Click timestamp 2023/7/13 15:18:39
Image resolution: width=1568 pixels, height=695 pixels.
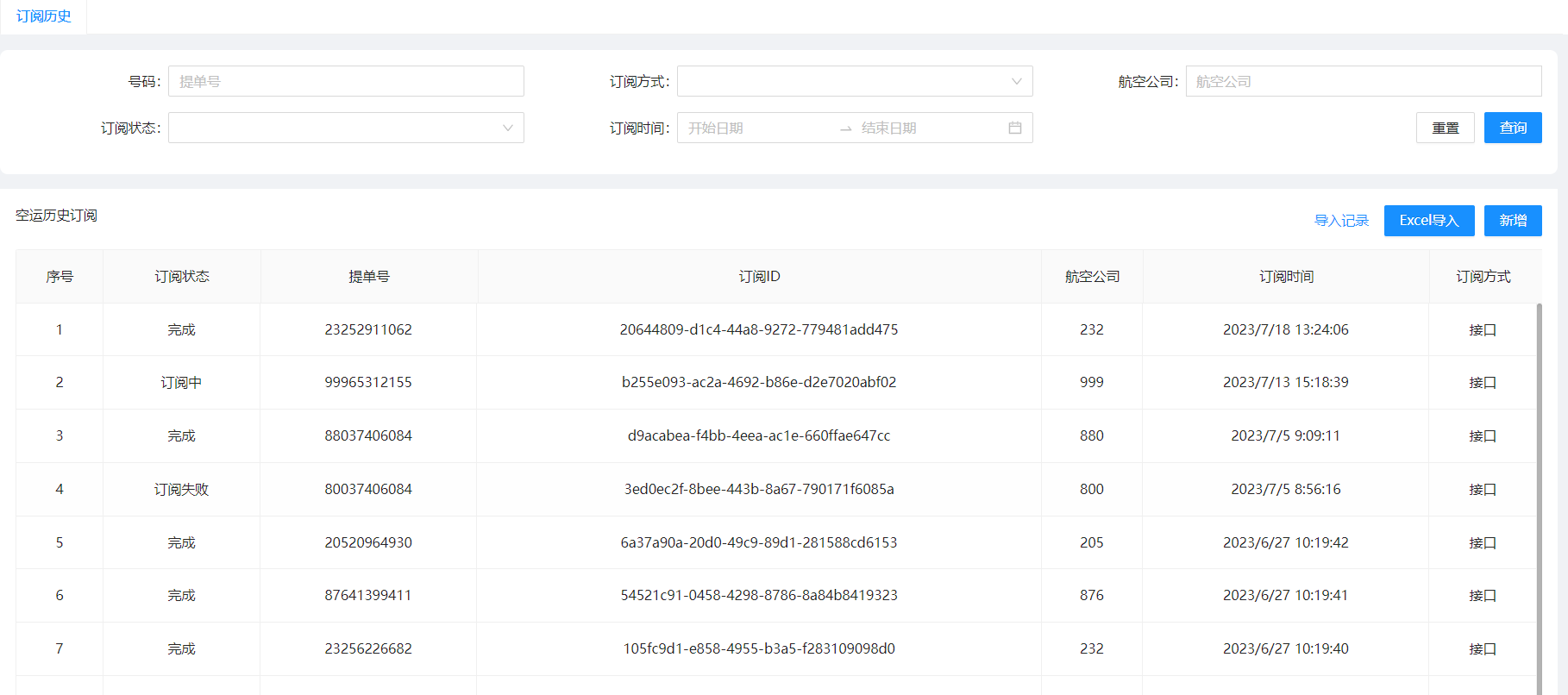[x=1286, y=382]
